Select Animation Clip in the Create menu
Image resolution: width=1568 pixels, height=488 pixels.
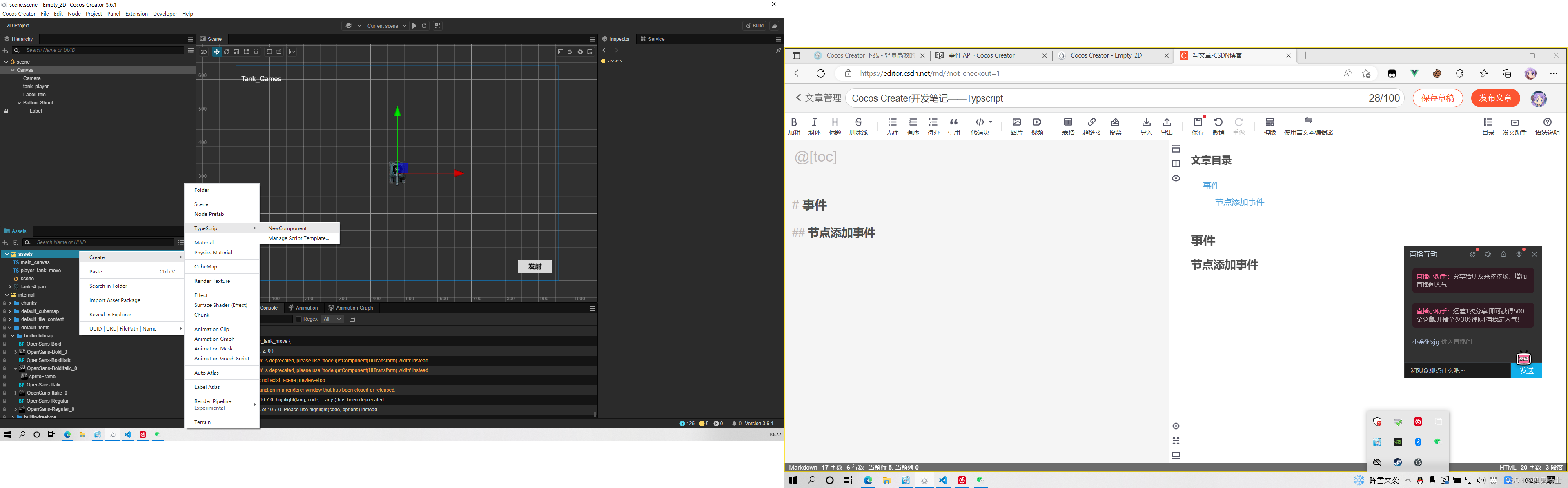coord(222,329)
